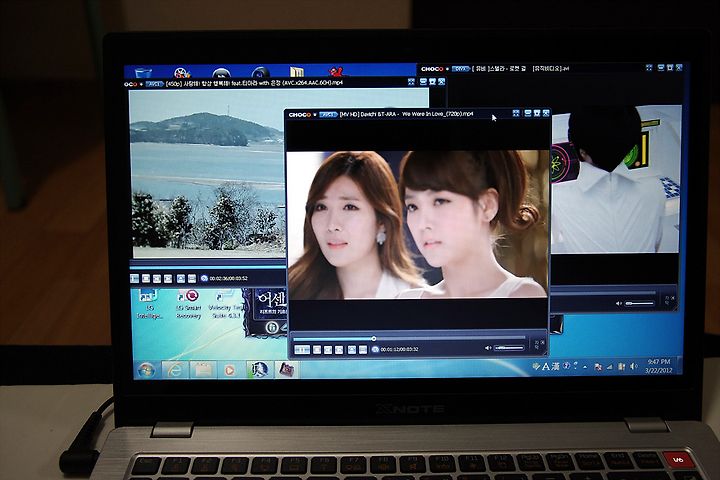Skip to next track in front player
Image resolution: width=720 pixels, height=480 pixels.
point(339,350)
